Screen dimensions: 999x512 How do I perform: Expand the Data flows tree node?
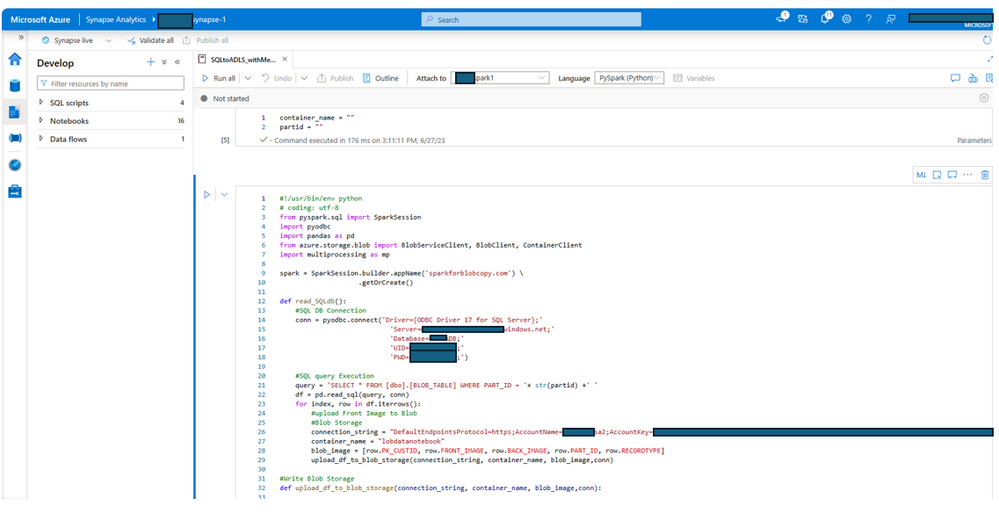click(41, 139)
